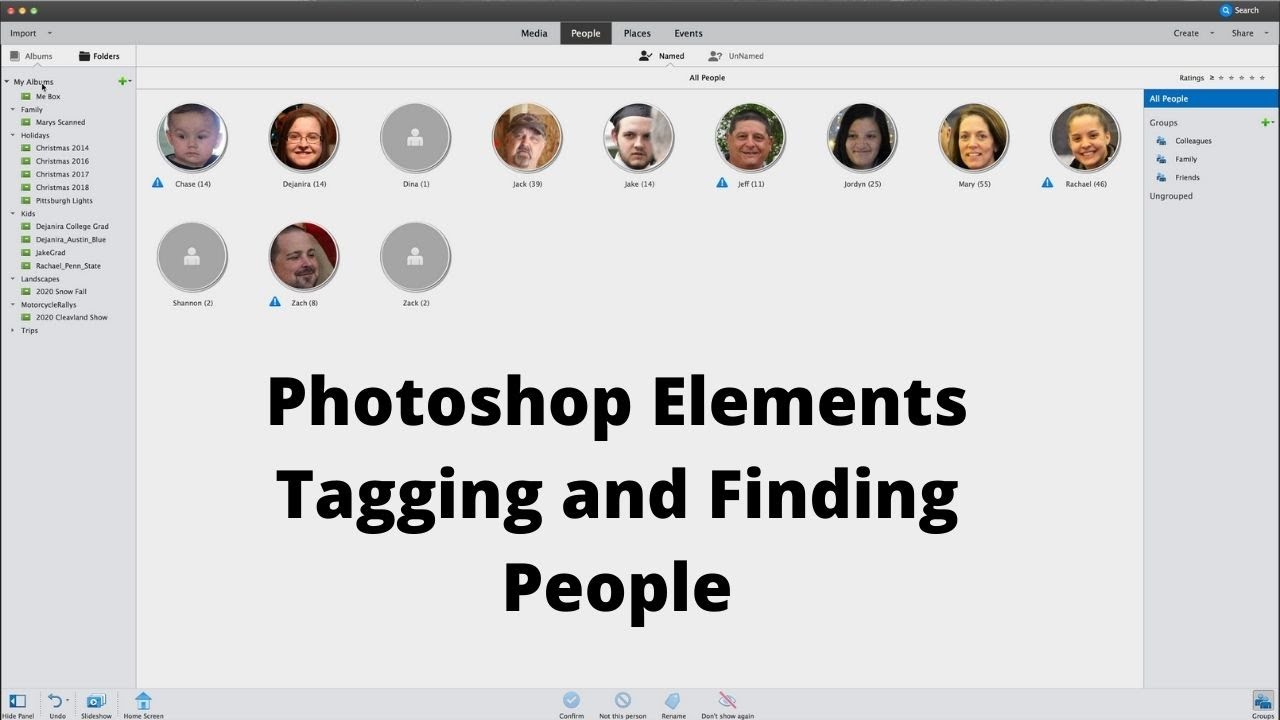Click warning icon next to Rachael

pos(1047,183)
